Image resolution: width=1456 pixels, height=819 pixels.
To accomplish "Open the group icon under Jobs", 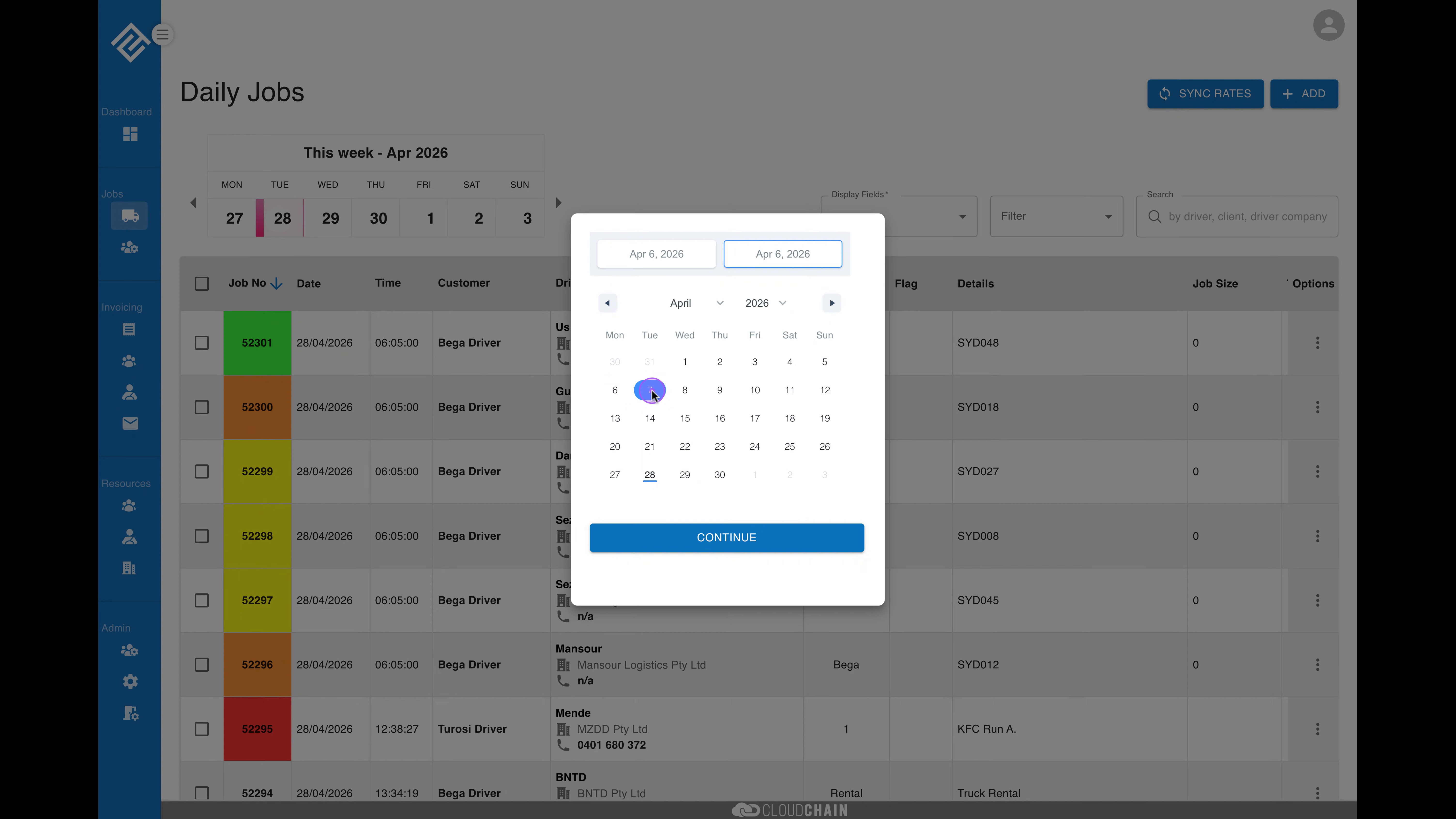I will point(129,248).
